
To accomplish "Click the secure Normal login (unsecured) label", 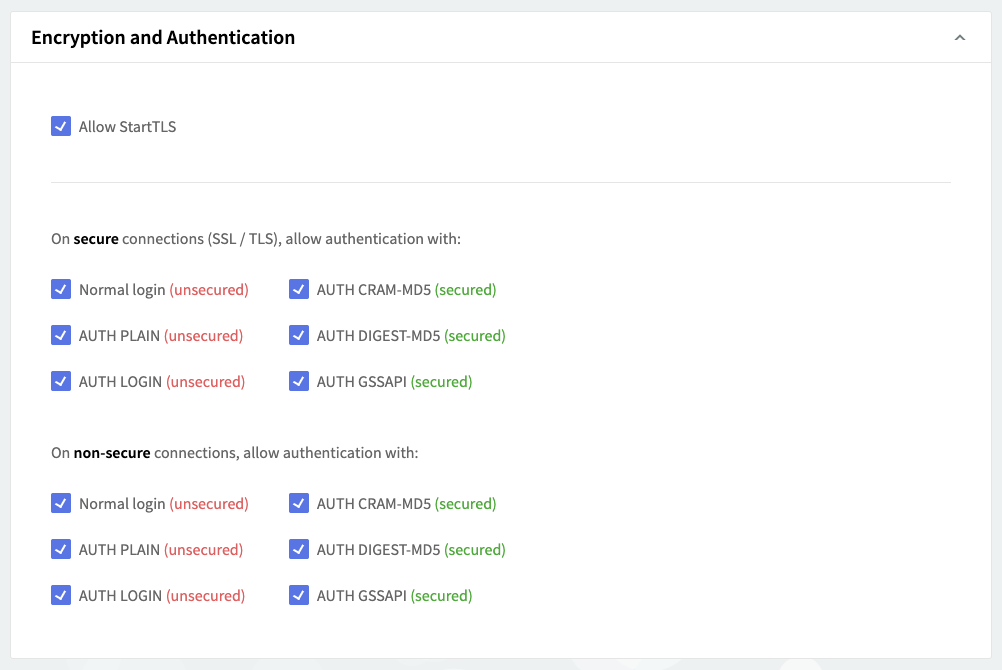I will pyautogui.click(x=163, y=290).
